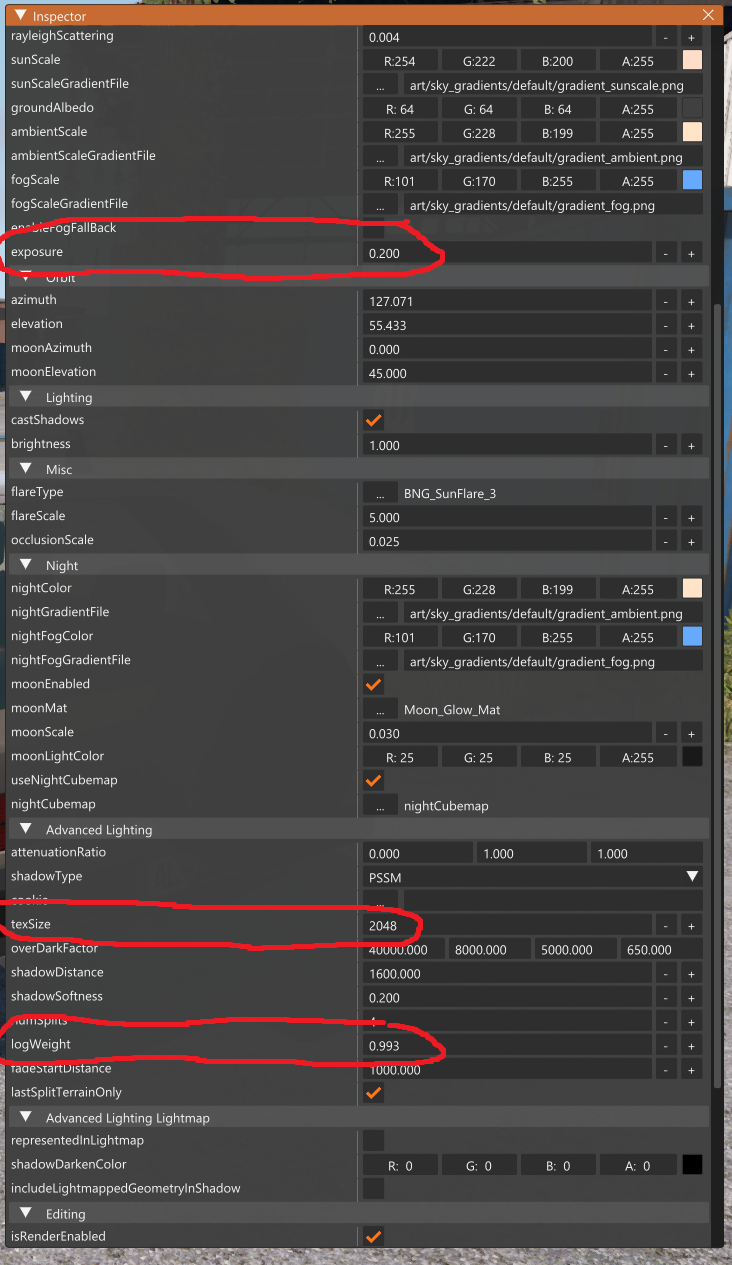This screenshot has height=1265, width=732.
Task: Click plus stepper for rayleighScattering
Action: pos(691,37)
